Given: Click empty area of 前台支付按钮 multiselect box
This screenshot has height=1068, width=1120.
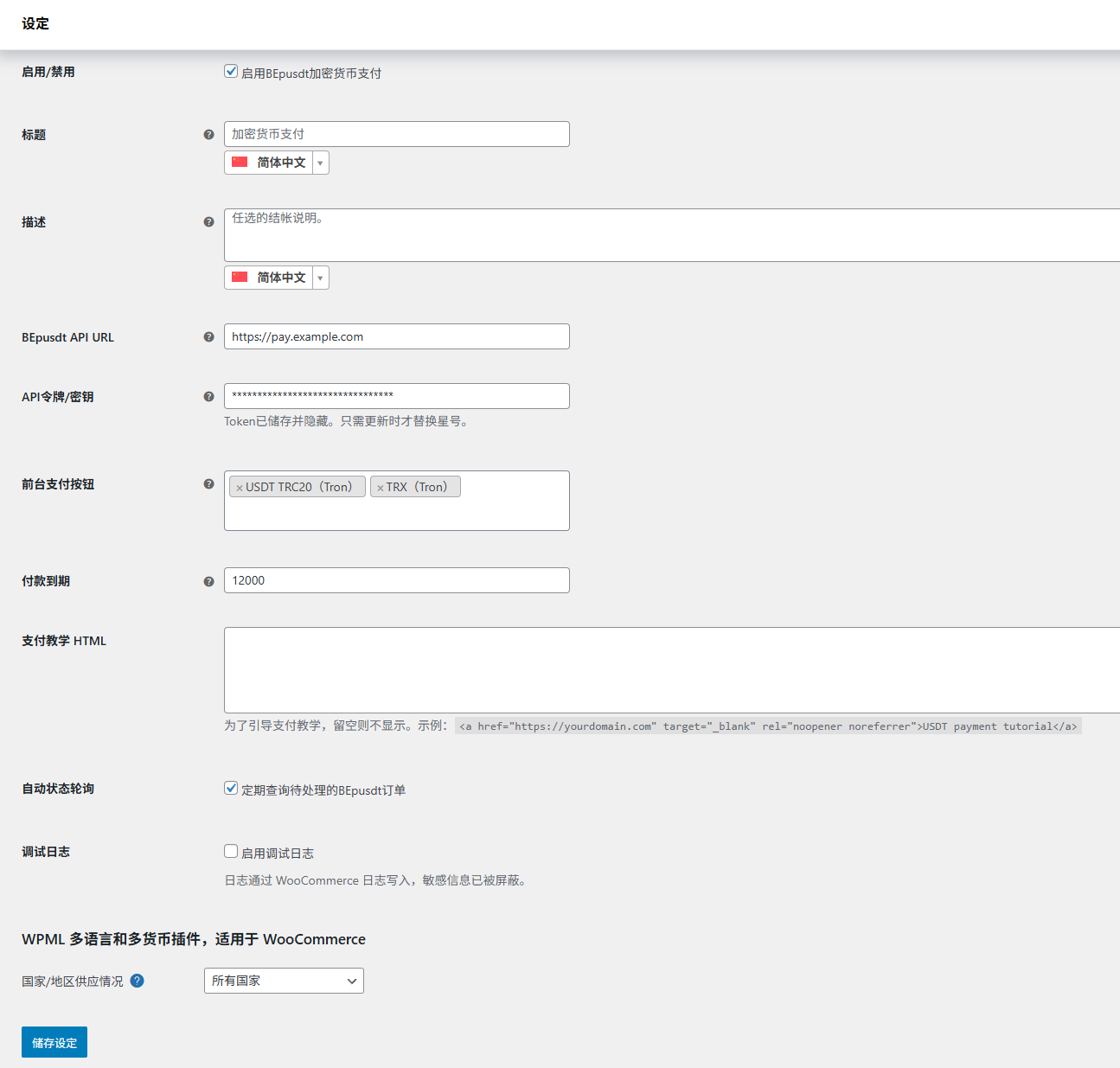Looking at the screenshot, I should click(397, 515).
